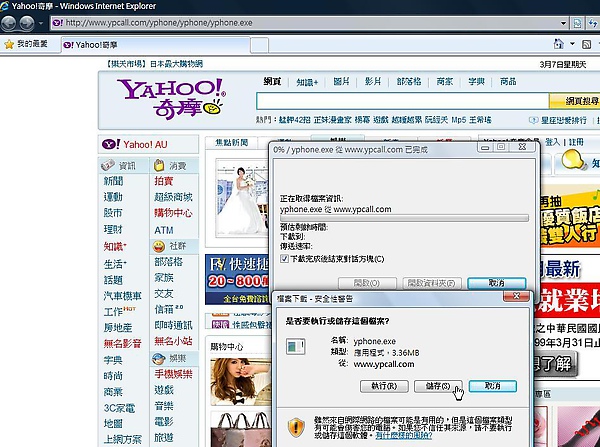Open the 部落格 sidebar link
Viewport: 600px width, 447px height.
click(x=168, y=262)
